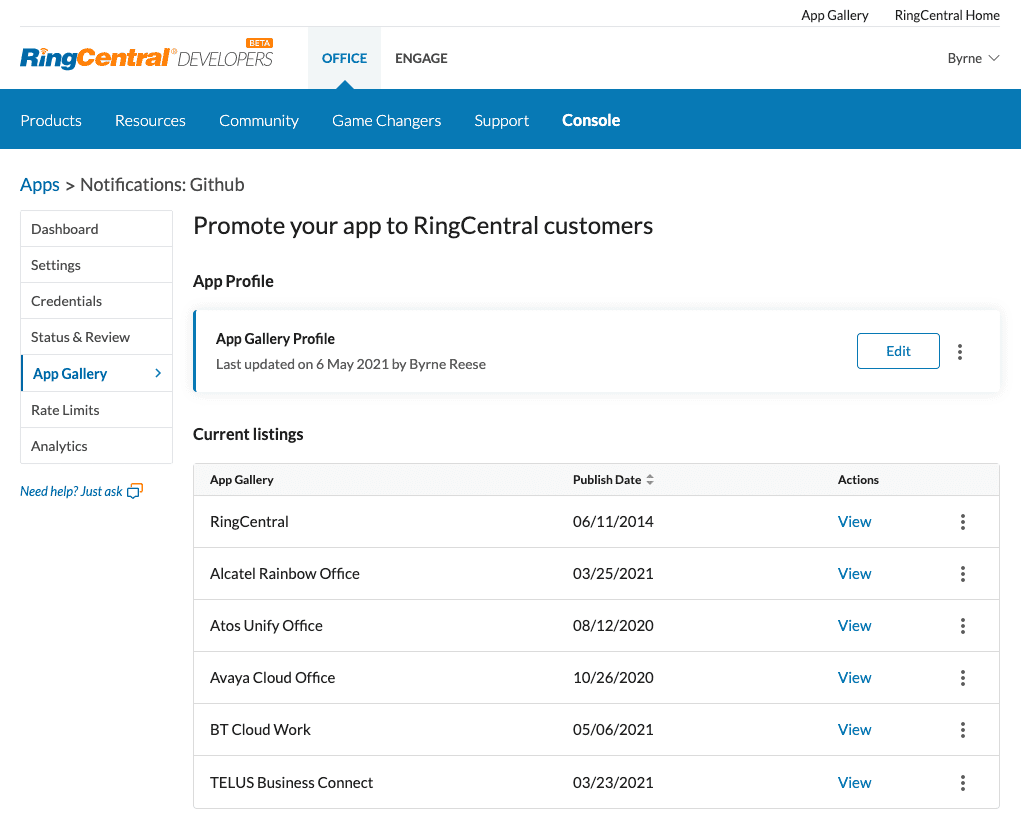The image size is (1021, 826).
Task: View the Atos Unify Office listing
Action: [854, 625]
